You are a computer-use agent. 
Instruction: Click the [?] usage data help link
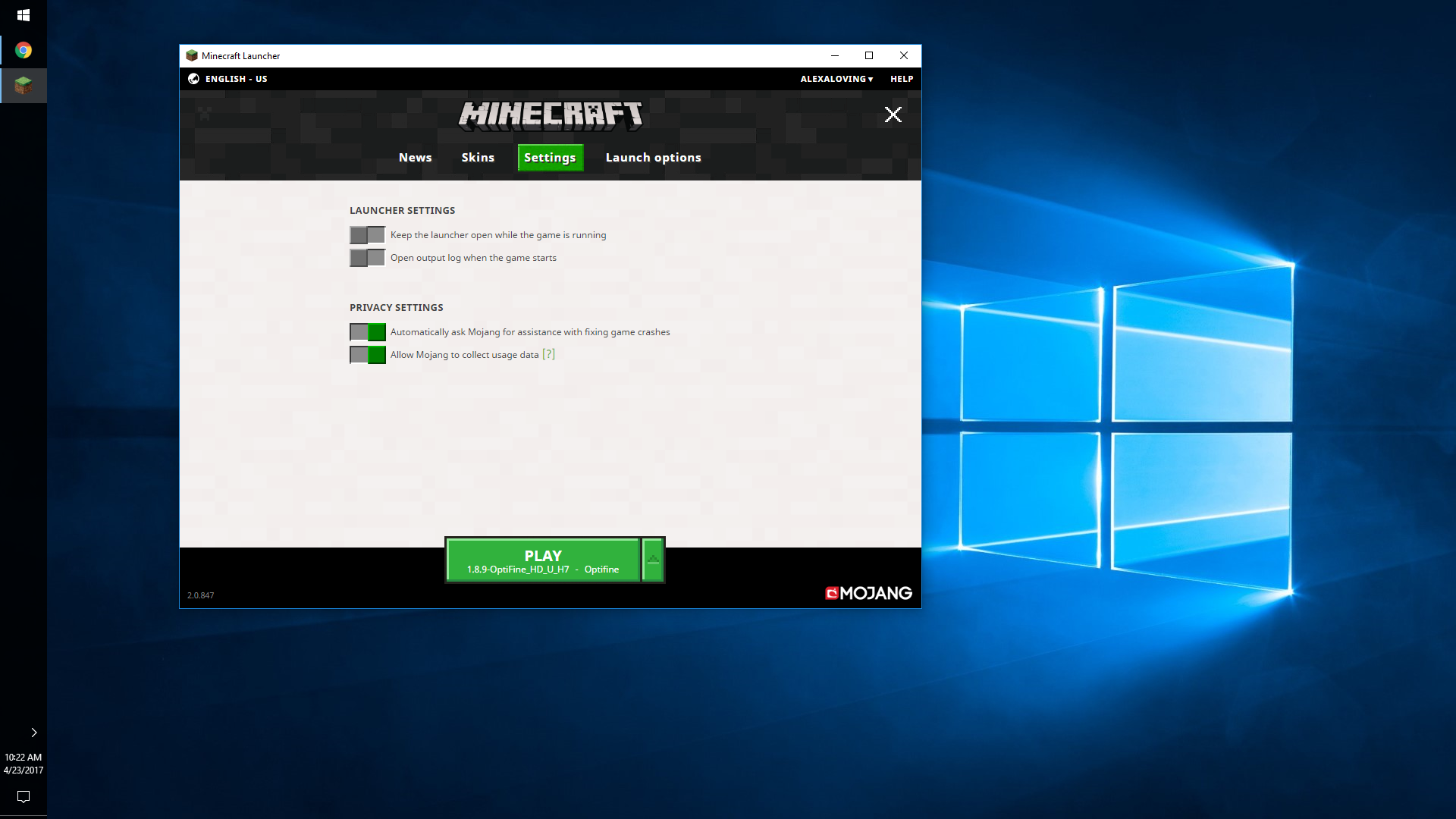click(548, 354)
